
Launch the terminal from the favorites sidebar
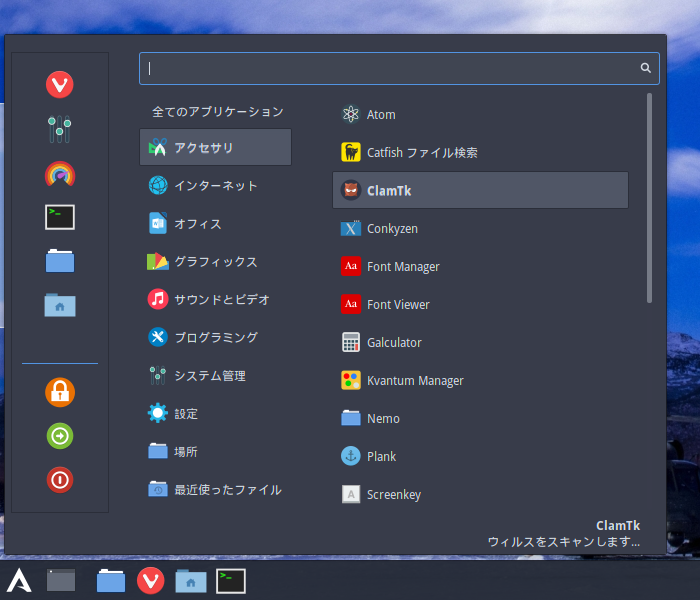(x=60, y=217)
